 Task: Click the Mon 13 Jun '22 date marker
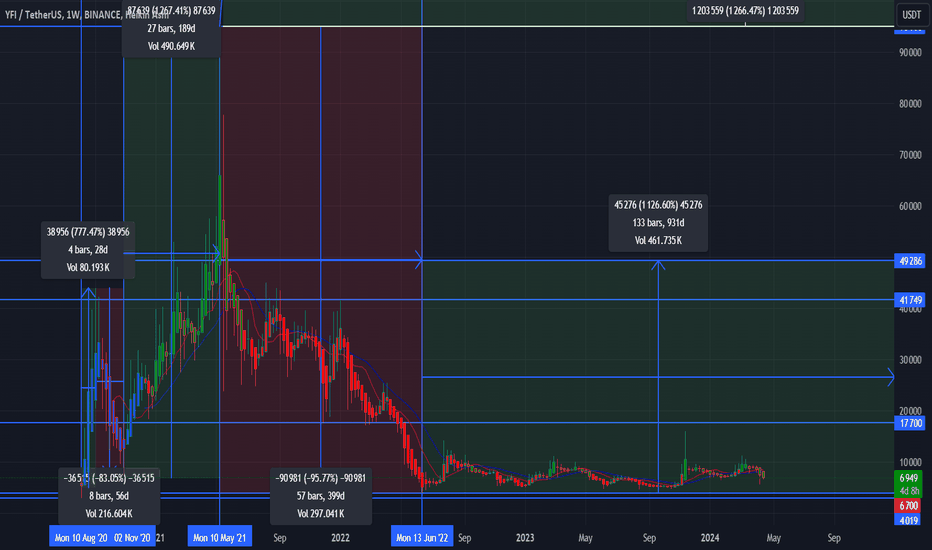(422, 538)
